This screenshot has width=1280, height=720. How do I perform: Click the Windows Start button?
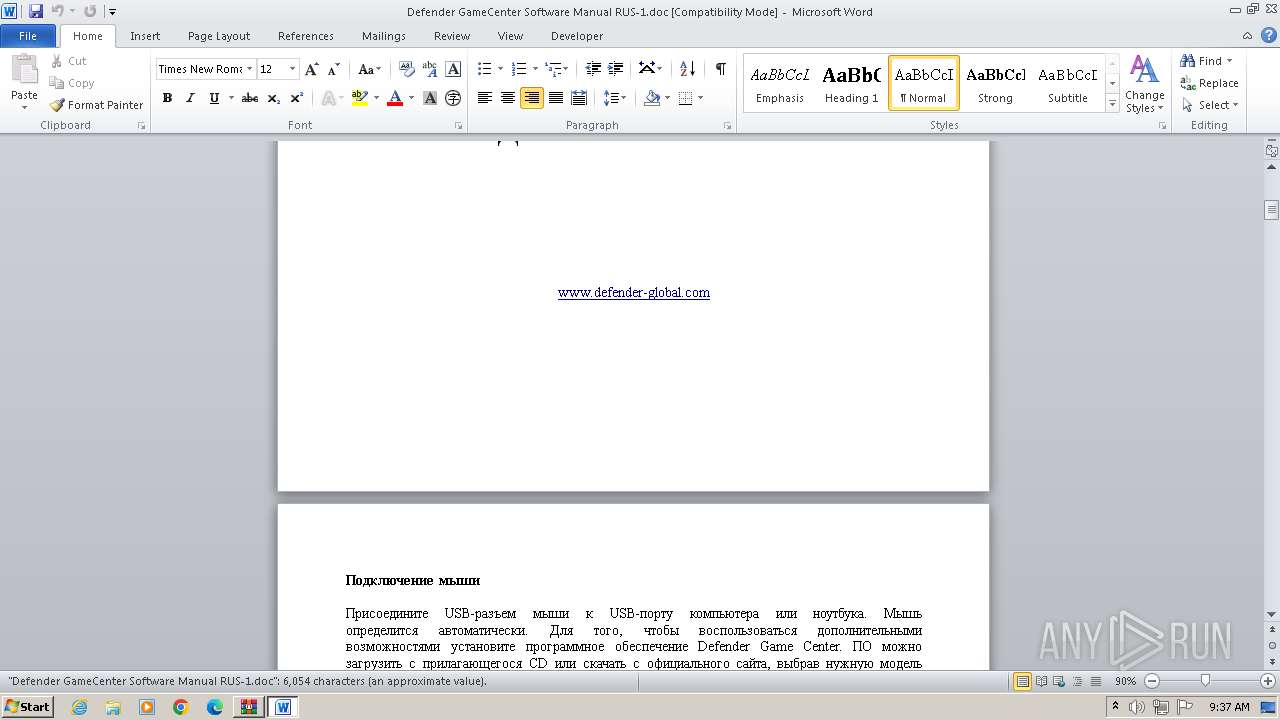pyautogui.click(x=28, y=706)
